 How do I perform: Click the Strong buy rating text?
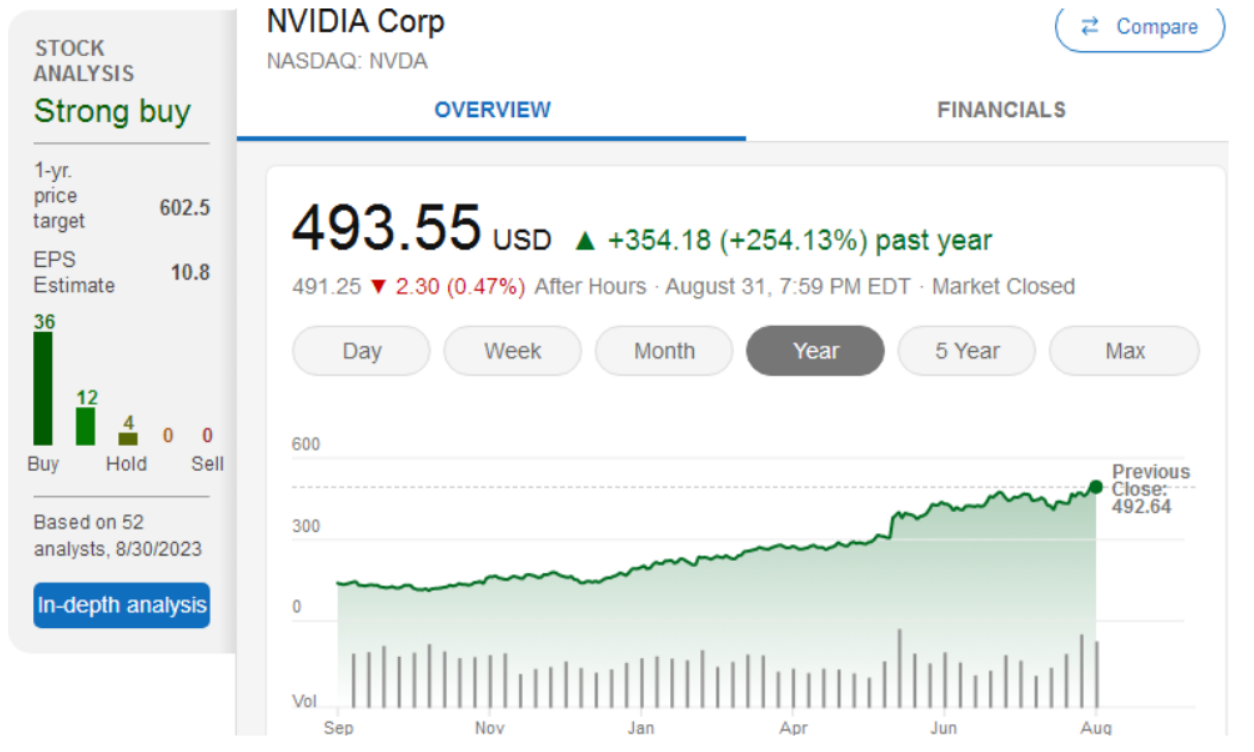coord(112,111)
